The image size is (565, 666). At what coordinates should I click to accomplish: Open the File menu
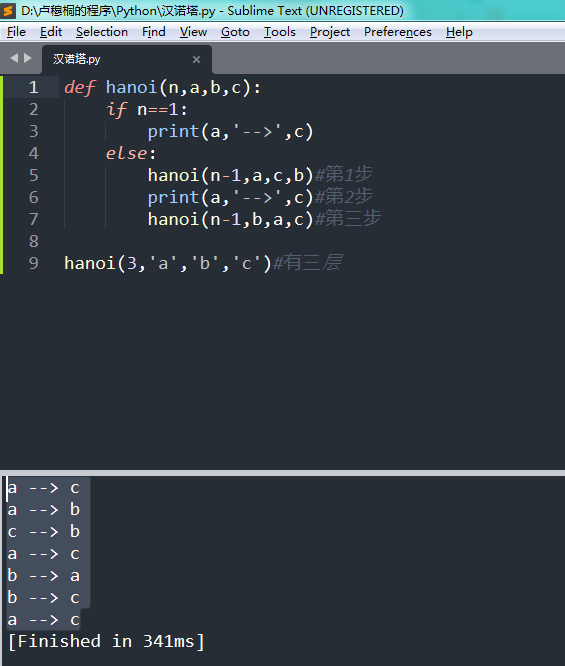click(x=16, y=32)
